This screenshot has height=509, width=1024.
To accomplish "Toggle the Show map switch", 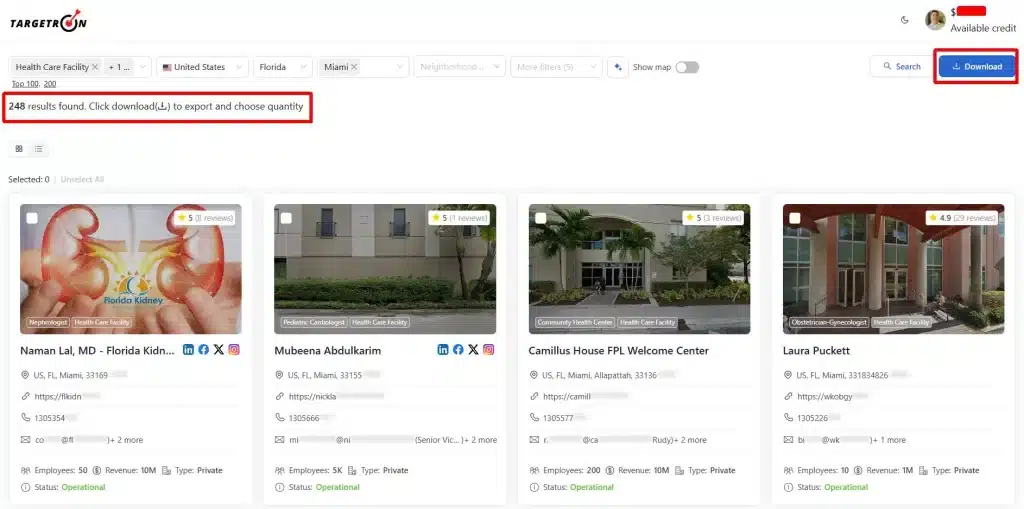I will pos(687,67).
